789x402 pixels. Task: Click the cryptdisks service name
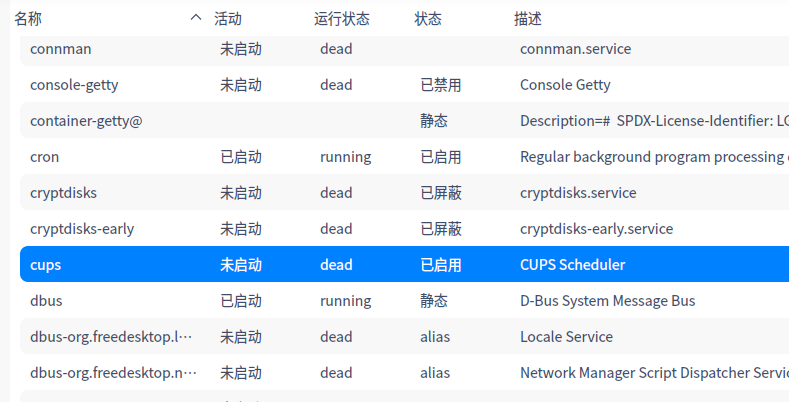[x=63, y=193]
